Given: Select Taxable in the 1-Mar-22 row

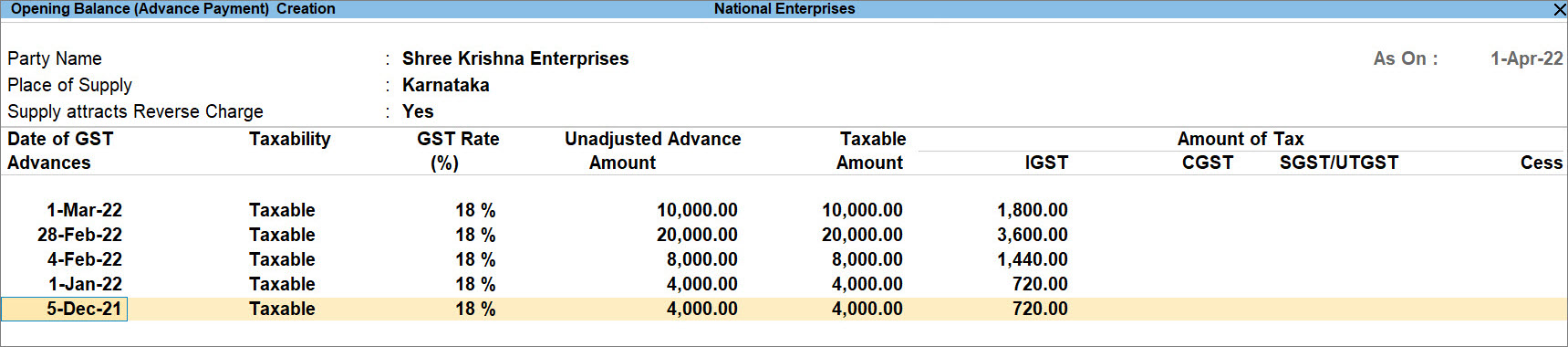Looking at the screenshot, I should (282, 210).
